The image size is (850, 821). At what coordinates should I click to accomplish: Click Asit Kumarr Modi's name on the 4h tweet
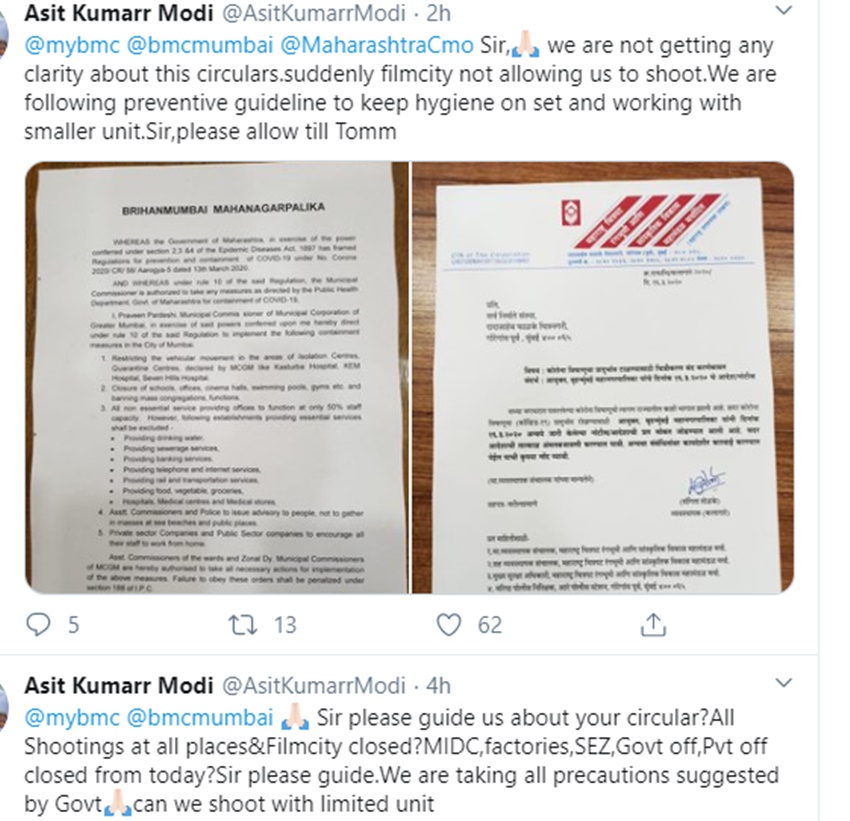click(x=117, y=686)
